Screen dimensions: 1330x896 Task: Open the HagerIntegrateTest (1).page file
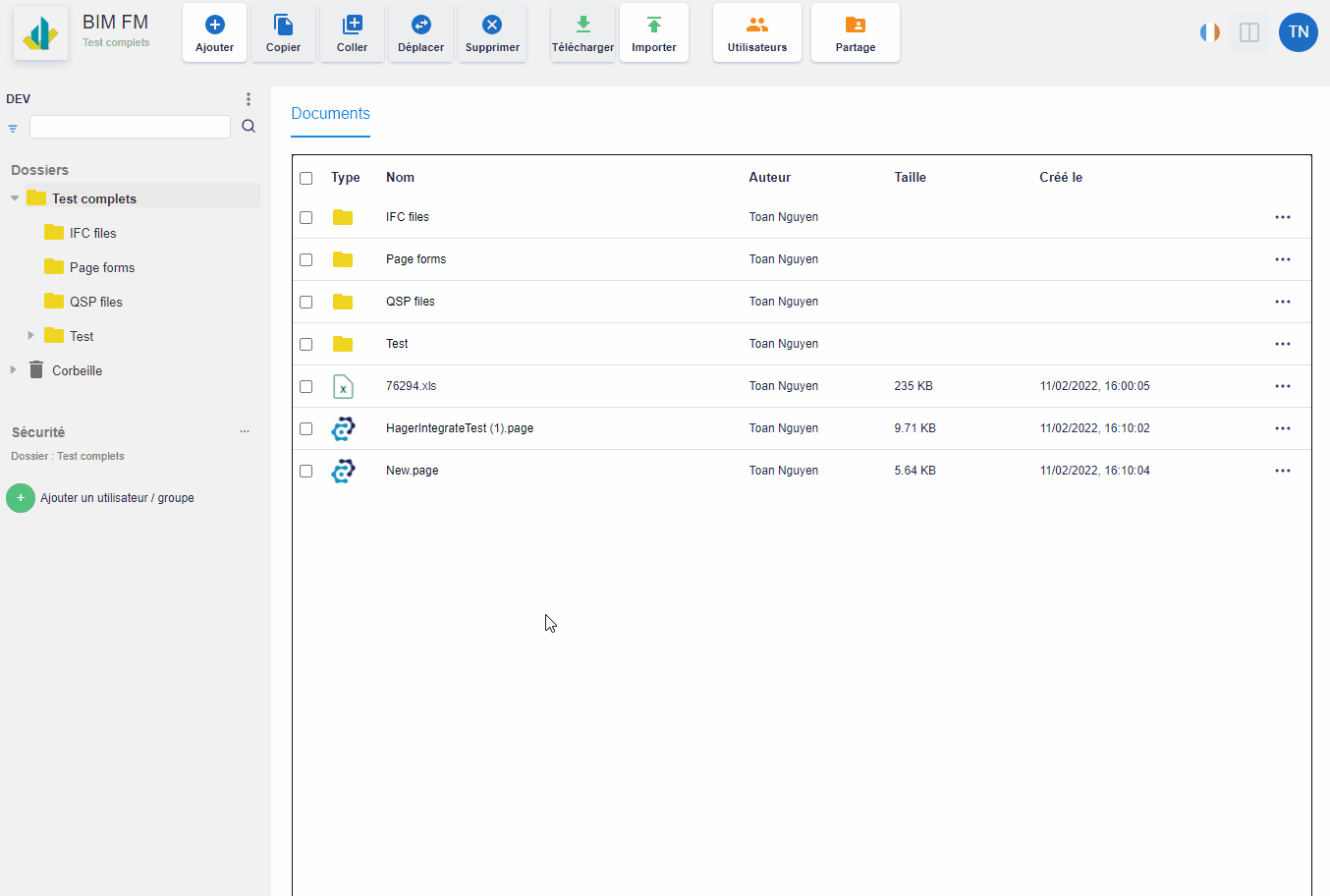[x=459, y=428]
